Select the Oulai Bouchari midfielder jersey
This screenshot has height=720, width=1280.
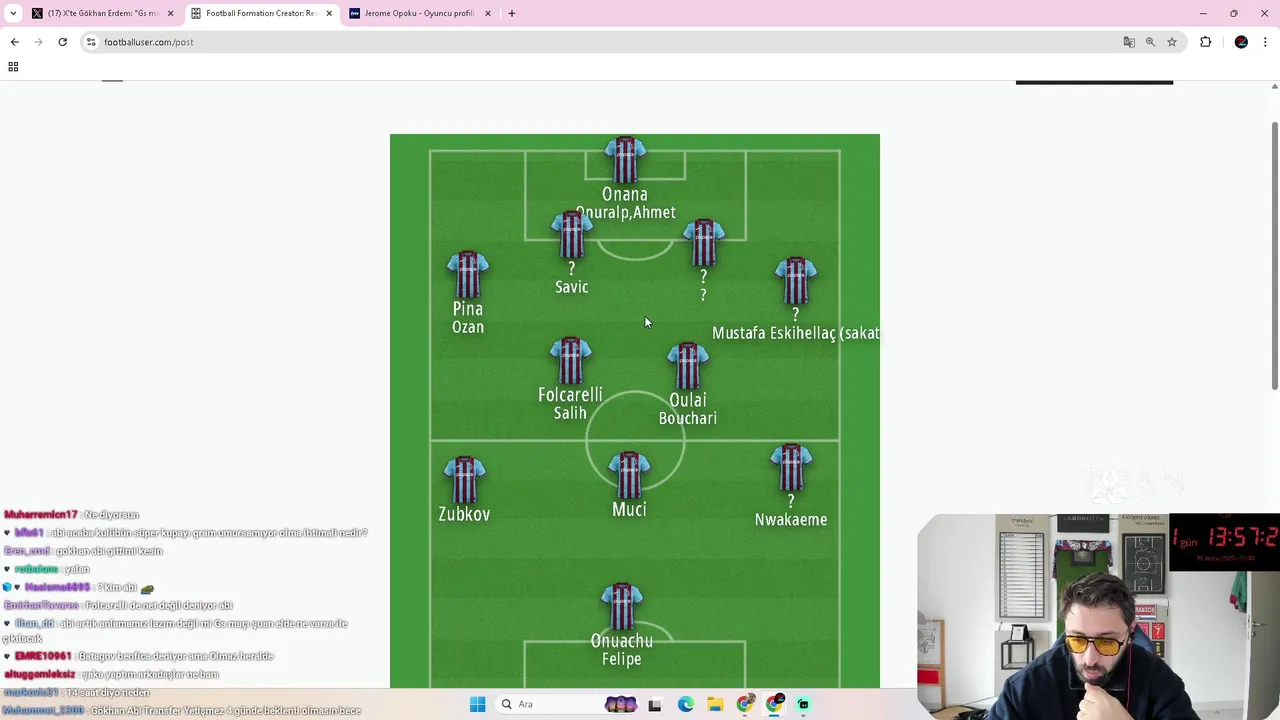pyautogui.click(x=688, y=367)
